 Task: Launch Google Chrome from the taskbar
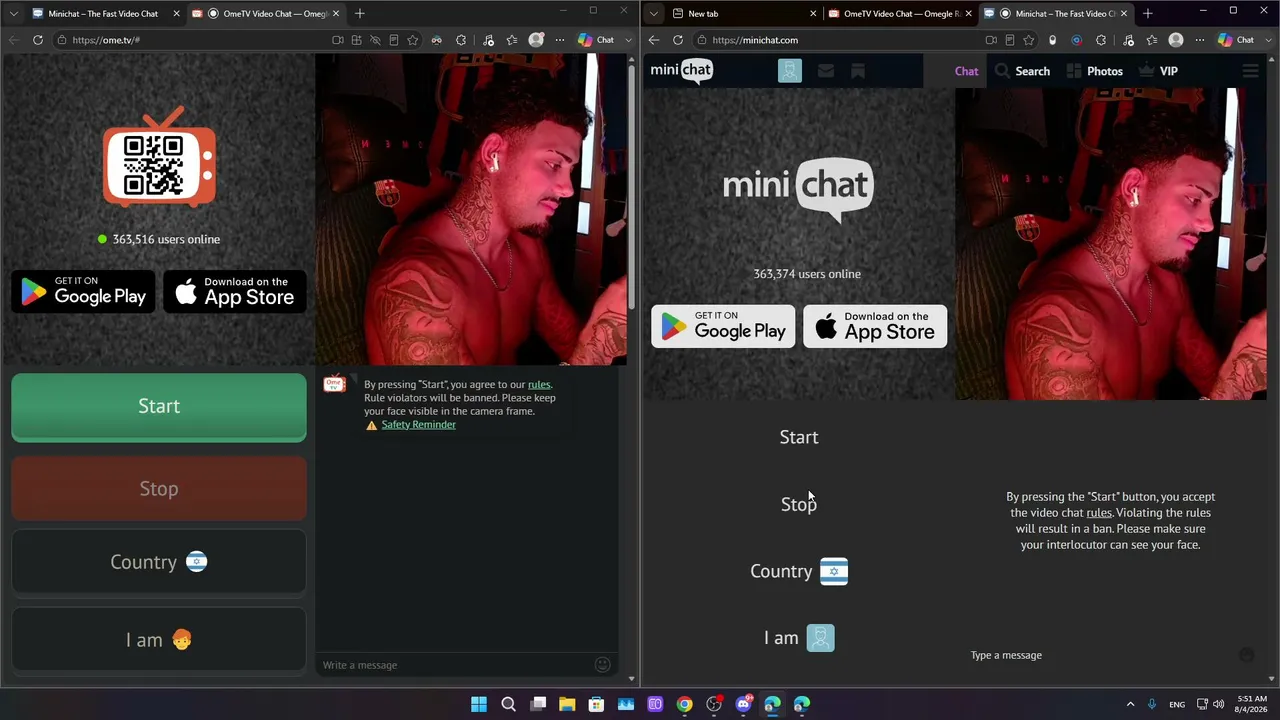[684, 704]
